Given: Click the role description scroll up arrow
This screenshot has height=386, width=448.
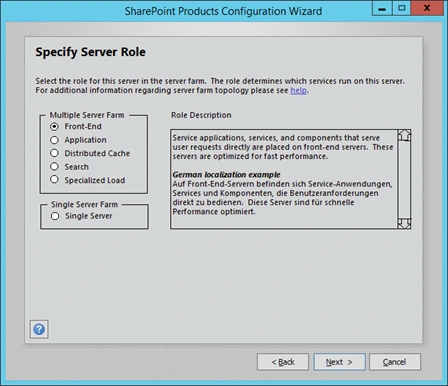Looking at the screenshot, I should (x=404, y=136).
